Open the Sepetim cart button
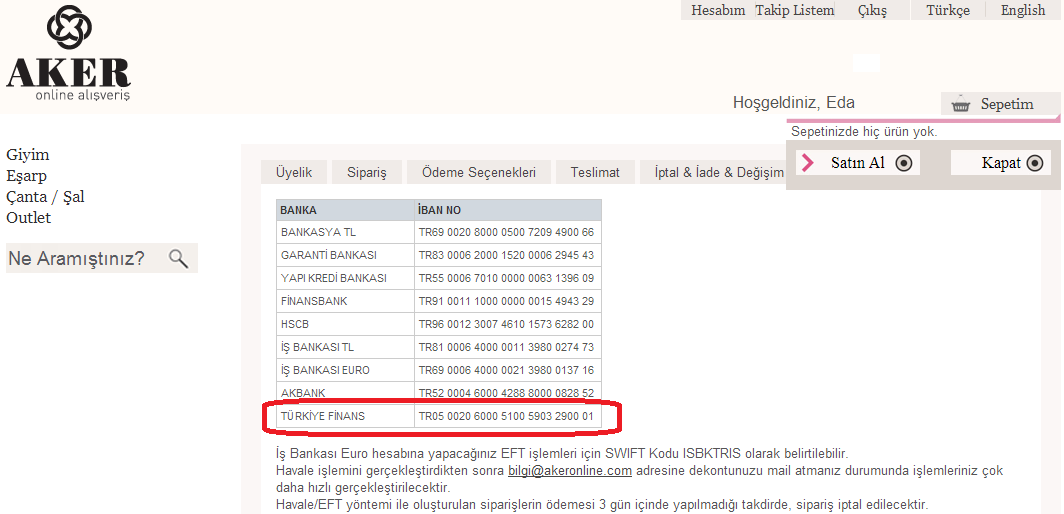1064x514 pixels. click(x=1000, y=104)
